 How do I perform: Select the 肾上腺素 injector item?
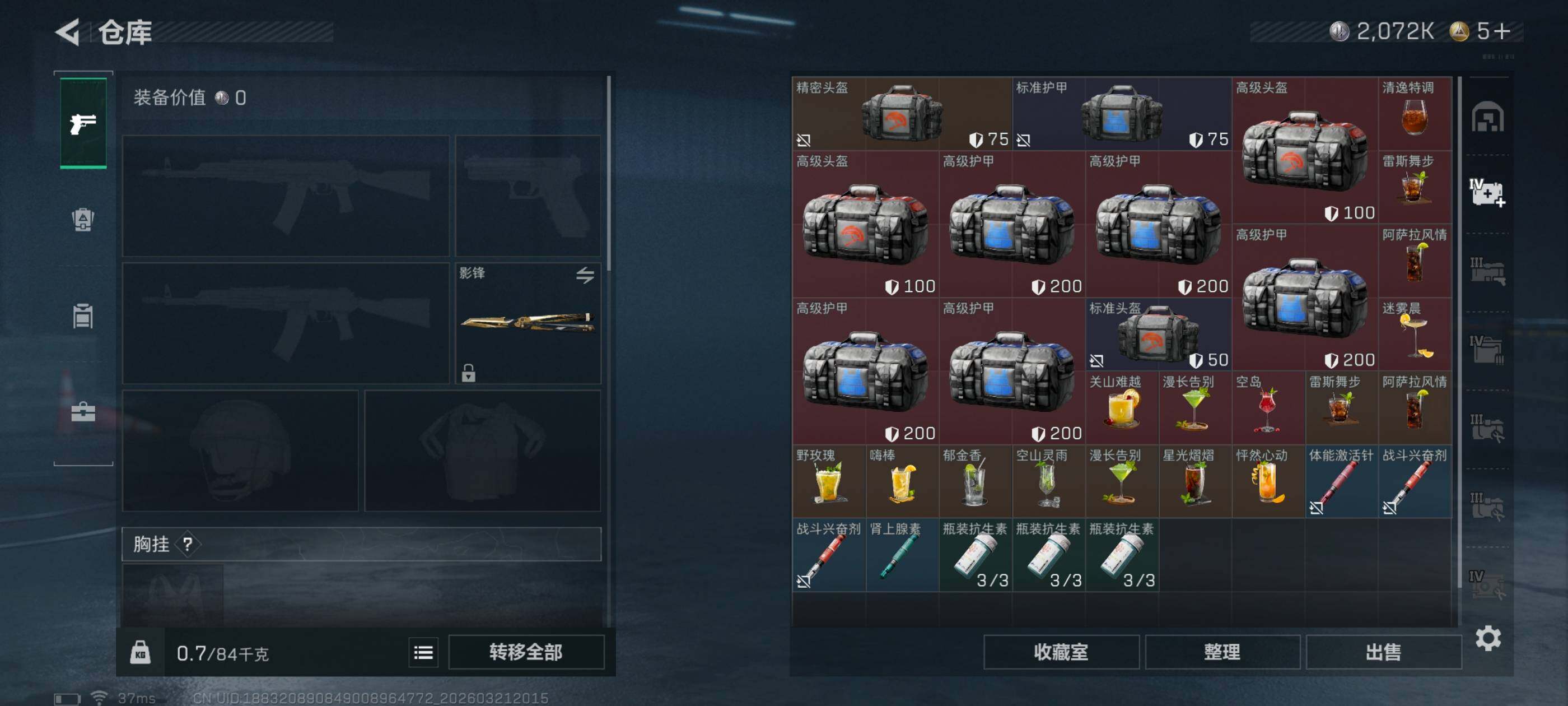click(x=902, y=555)
